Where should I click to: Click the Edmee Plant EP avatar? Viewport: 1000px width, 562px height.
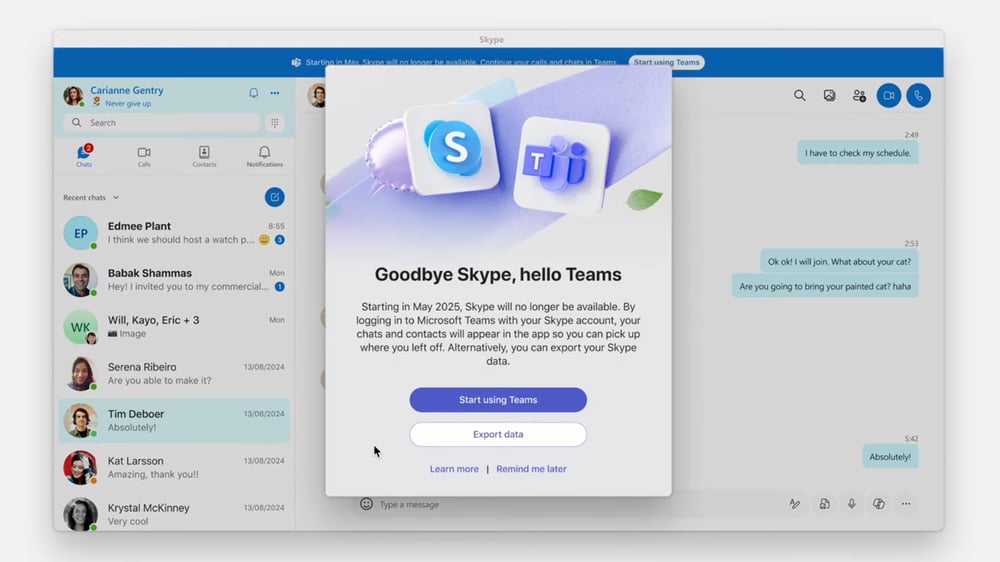[80, 233]
